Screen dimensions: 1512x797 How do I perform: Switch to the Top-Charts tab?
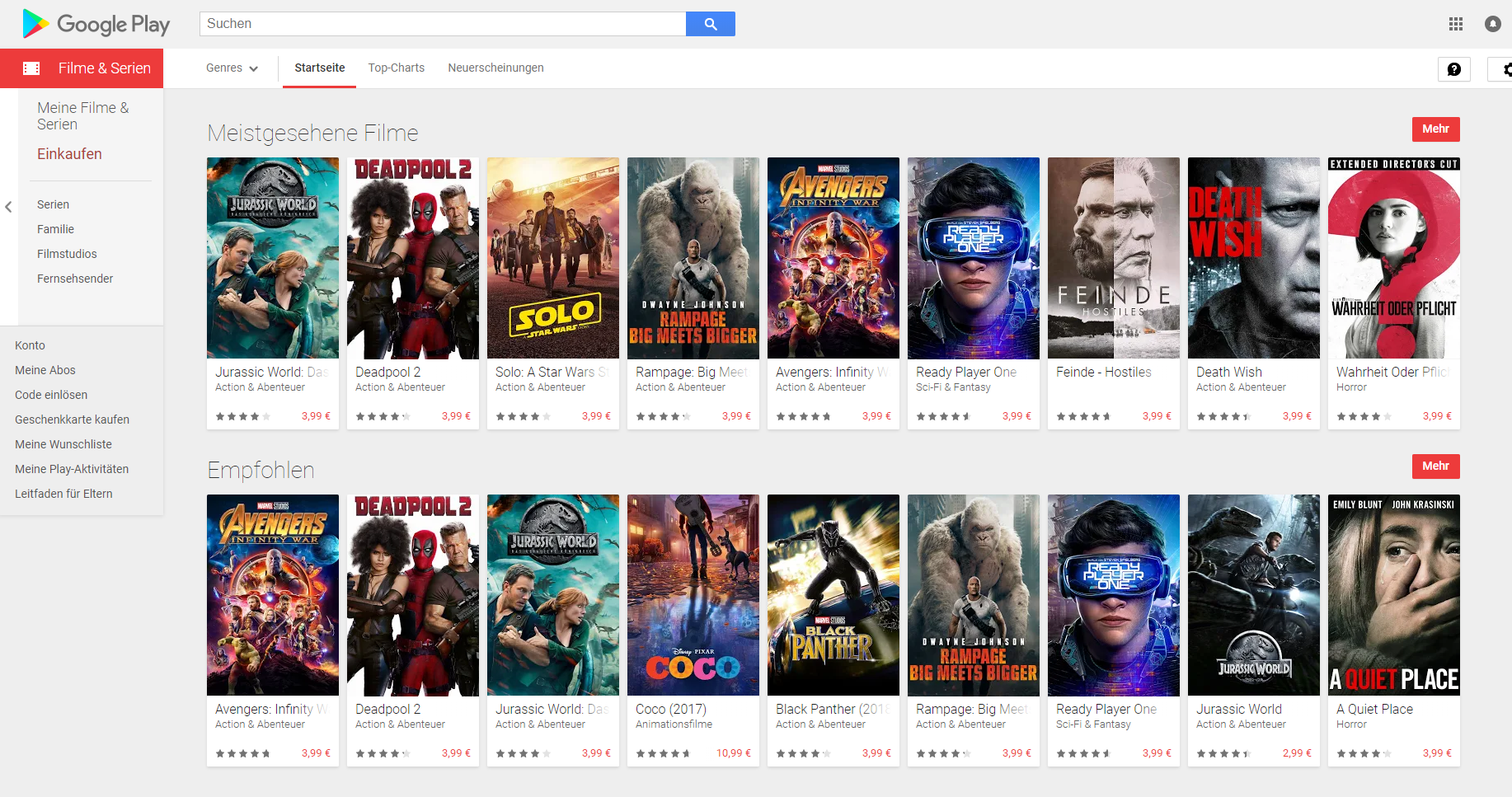tap(397, 68)
